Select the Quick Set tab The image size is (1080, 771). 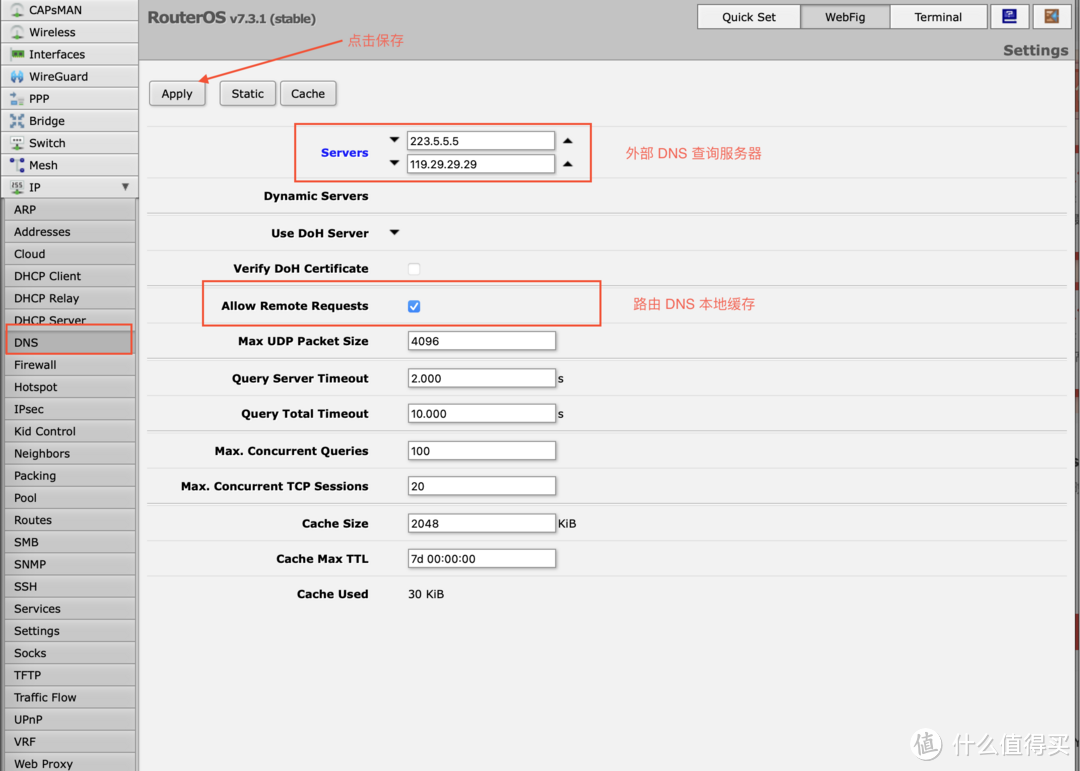748,16
